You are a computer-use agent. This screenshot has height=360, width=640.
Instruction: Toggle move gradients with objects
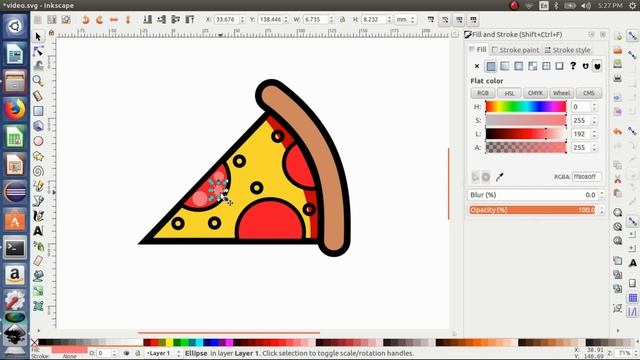coord(459,20)
